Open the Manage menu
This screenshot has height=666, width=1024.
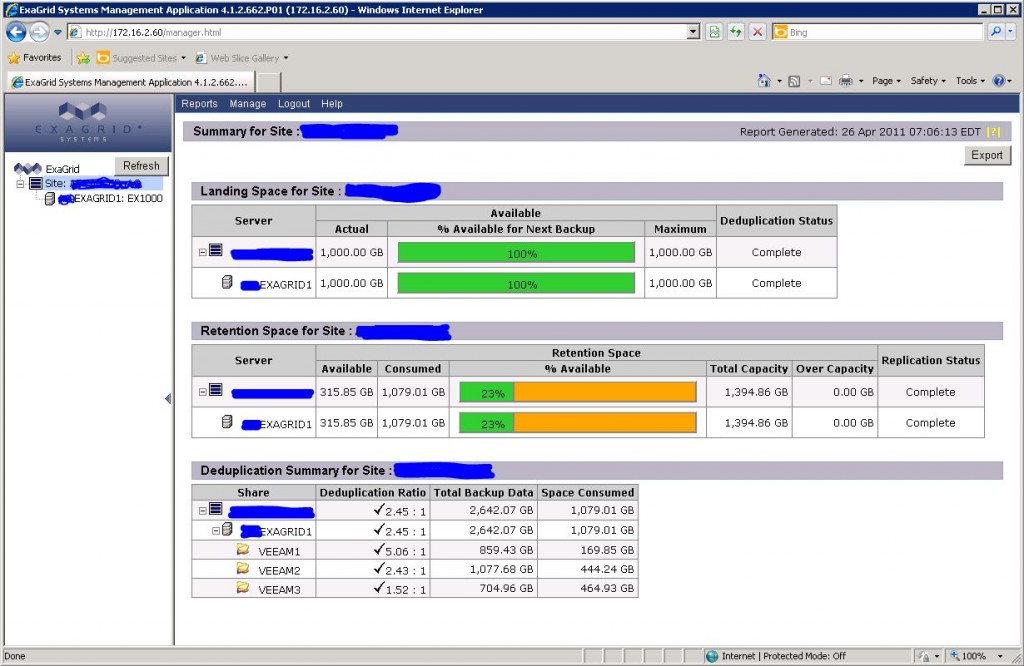pyautogui.click(x=248, y=104)
